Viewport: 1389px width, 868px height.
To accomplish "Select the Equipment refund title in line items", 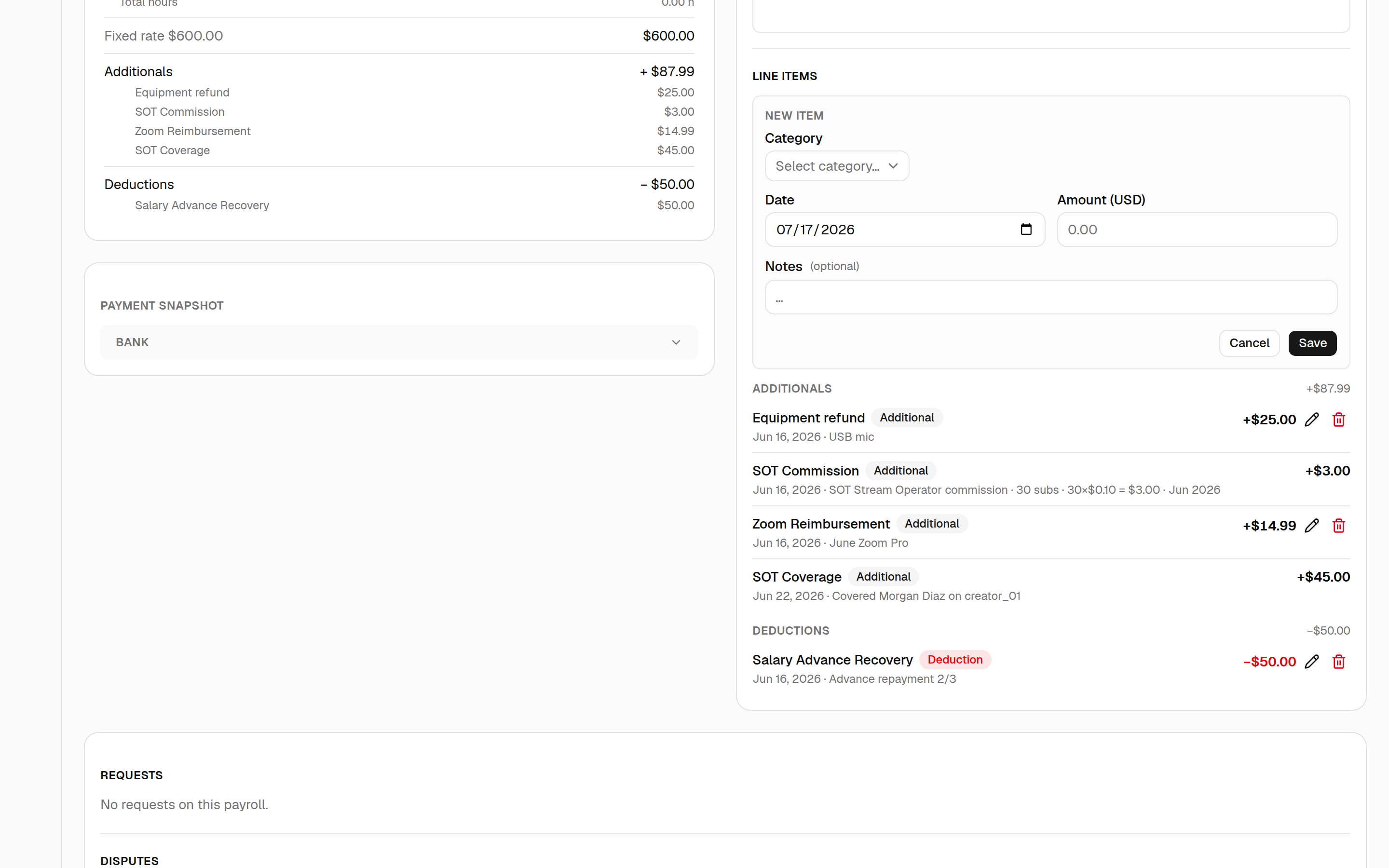I will [x=808, y=418].
